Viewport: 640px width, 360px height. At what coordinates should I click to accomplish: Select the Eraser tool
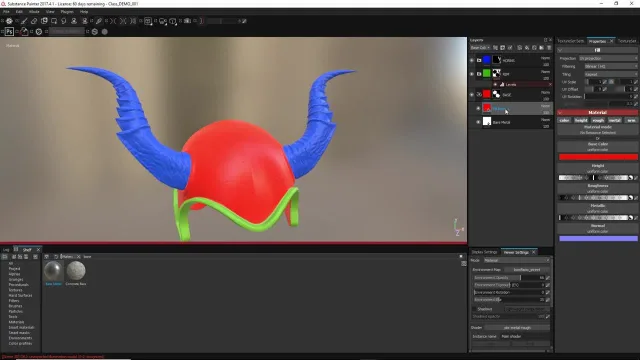click(34, 21)
